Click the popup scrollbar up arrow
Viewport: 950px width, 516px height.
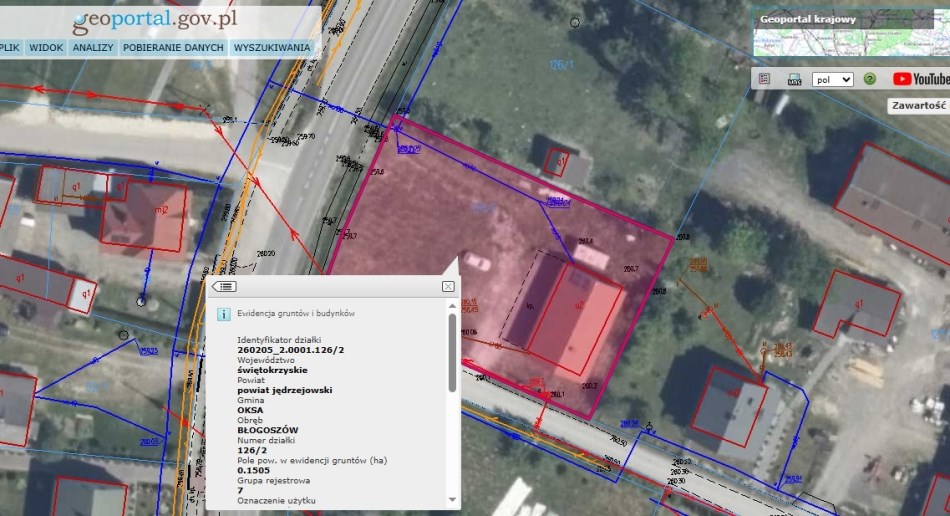coord(453,305)
